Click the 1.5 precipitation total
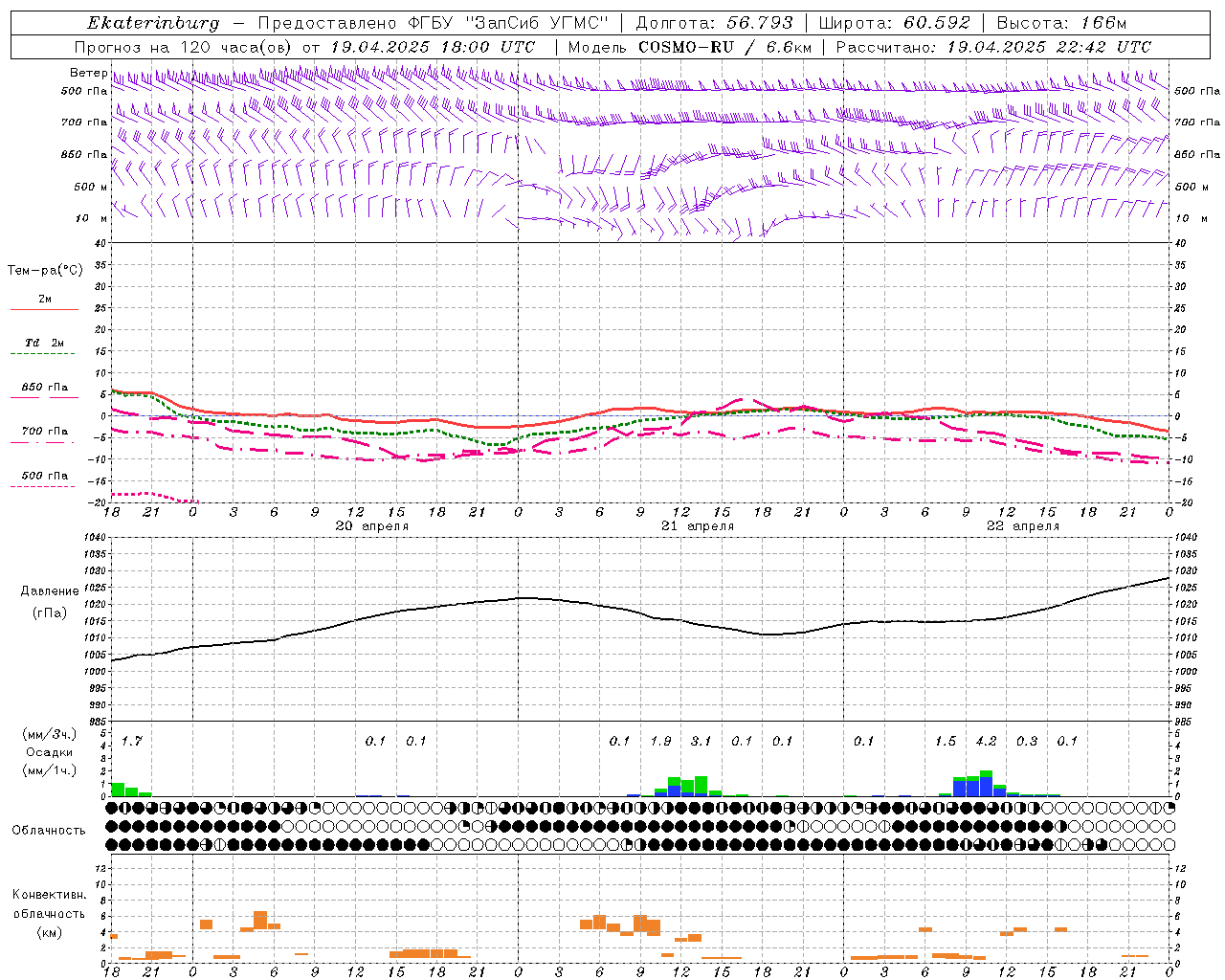The height and width of the screenshot is (980, 1225). (945, 741)
